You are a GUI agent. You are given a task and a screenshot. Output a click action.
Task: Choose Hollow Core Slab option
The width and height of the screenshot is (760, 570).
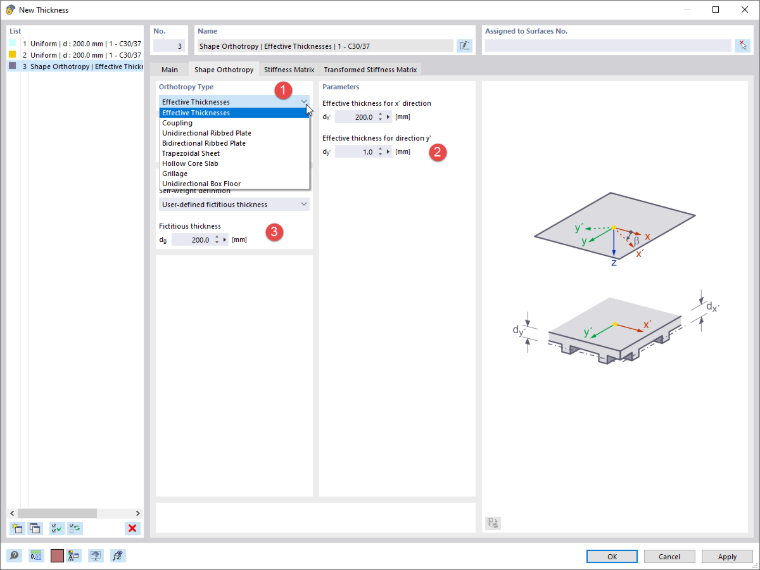click(x=234, y=163)
